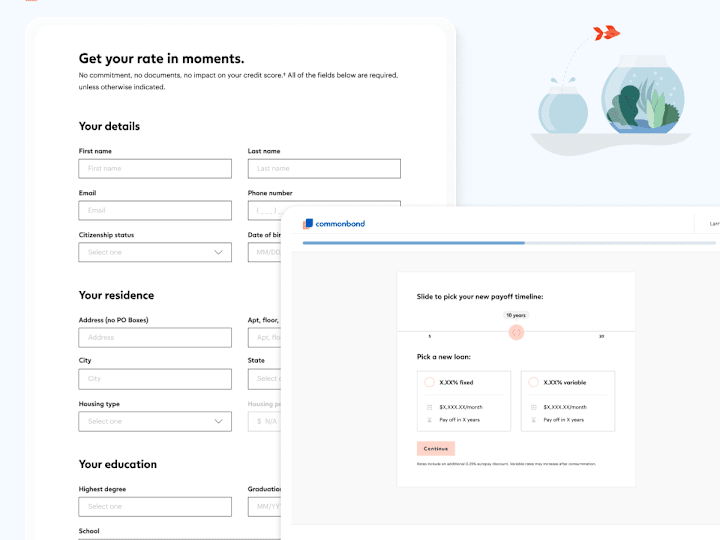Image resolution: width=720 pixels, height=540 pixels.
Task: Expand the Citizenship status dropdown
Action: 155,252
